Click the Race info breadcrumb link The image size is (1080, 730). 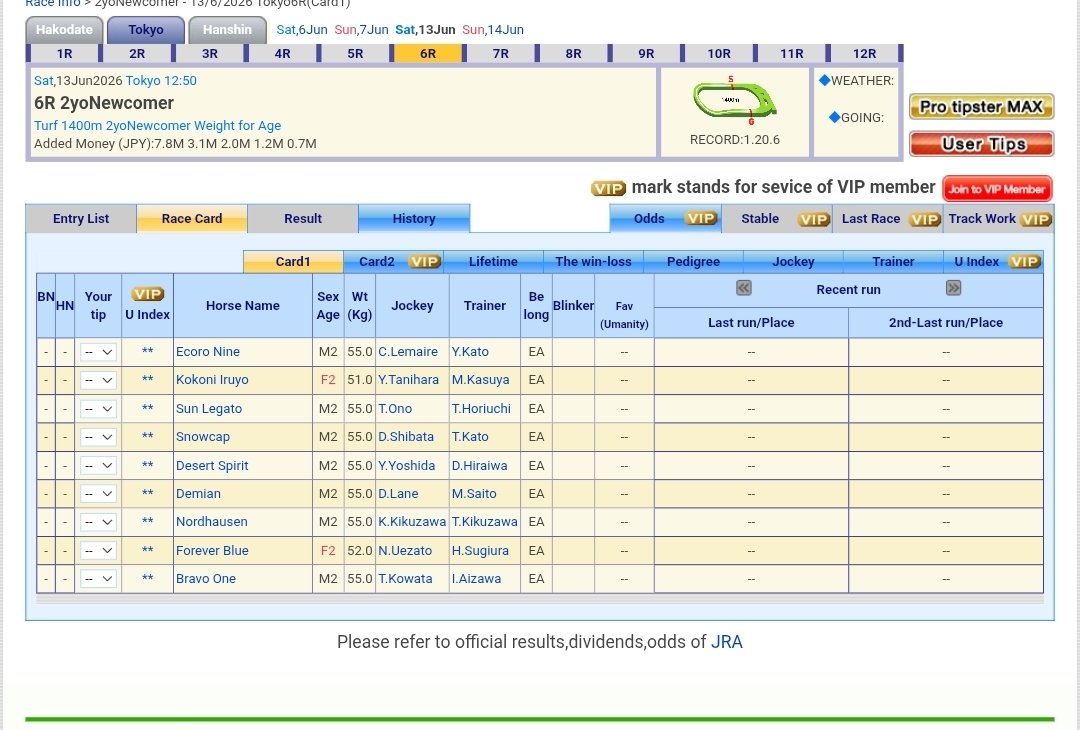click(x=52, y=3)
